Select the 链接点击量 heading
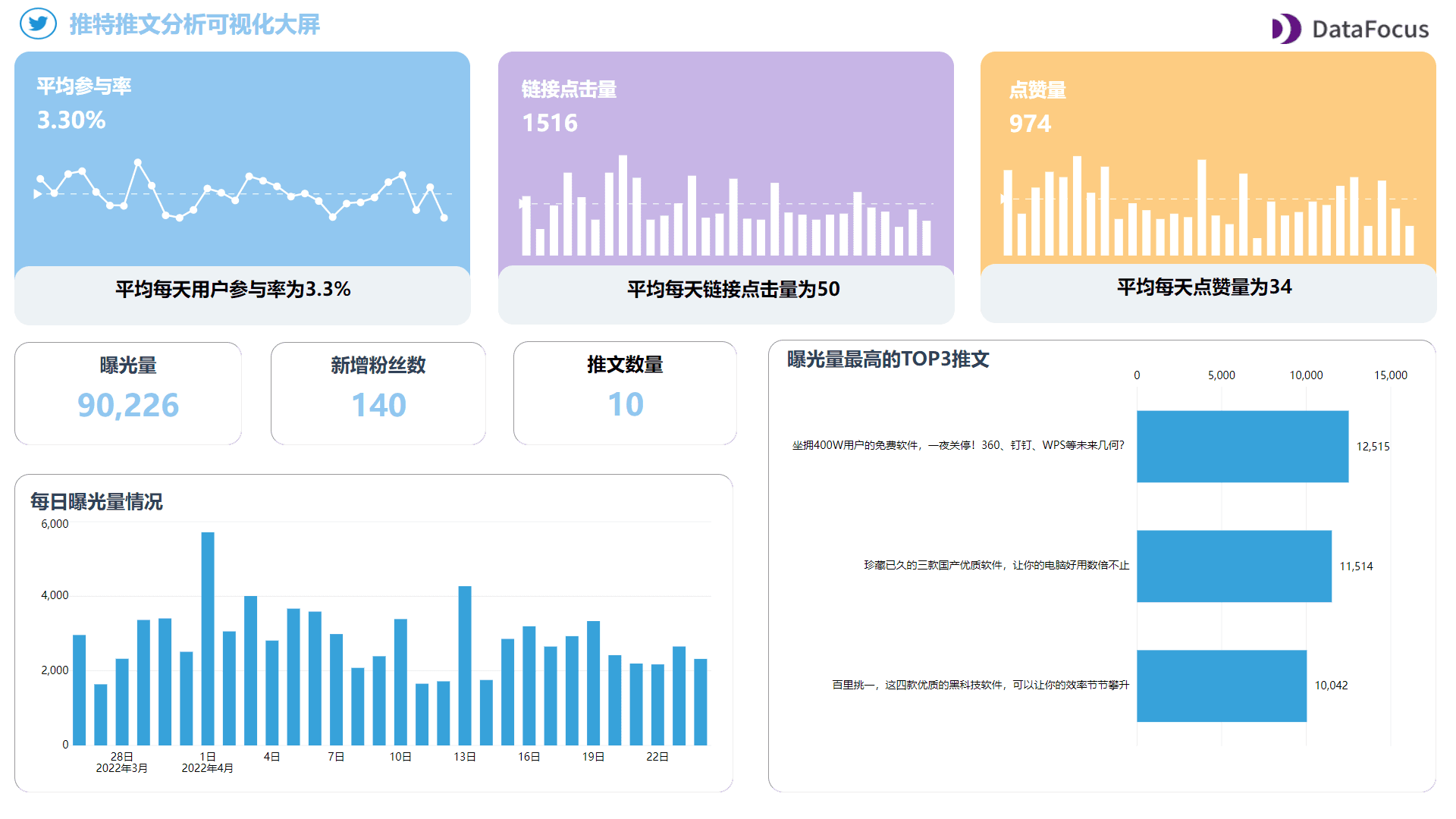Viewport: 1456px width, 819px height. [x=569, y=89]
